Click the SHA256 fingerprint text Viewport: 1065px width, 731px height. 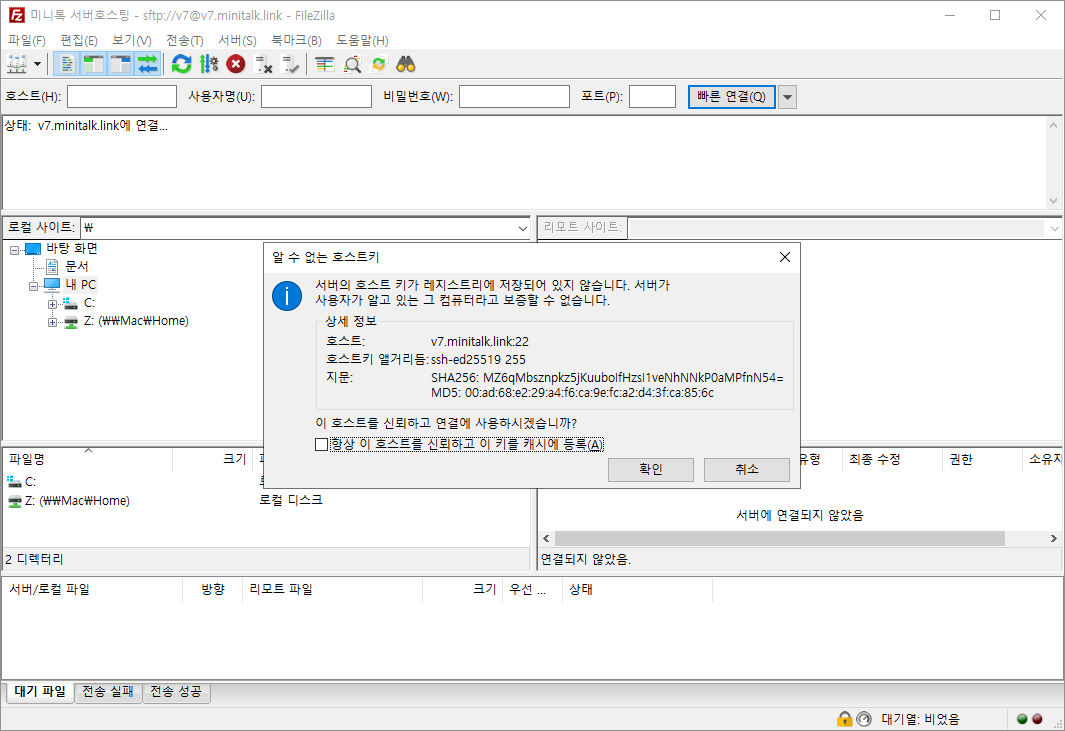click(607, 378)
